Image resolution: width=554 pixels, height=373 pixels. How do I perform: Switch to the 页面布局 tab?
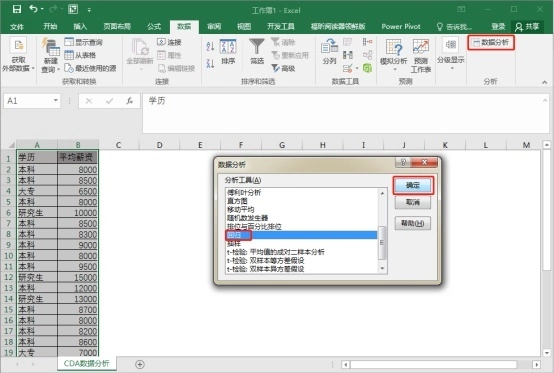click(x=117, y=26)
